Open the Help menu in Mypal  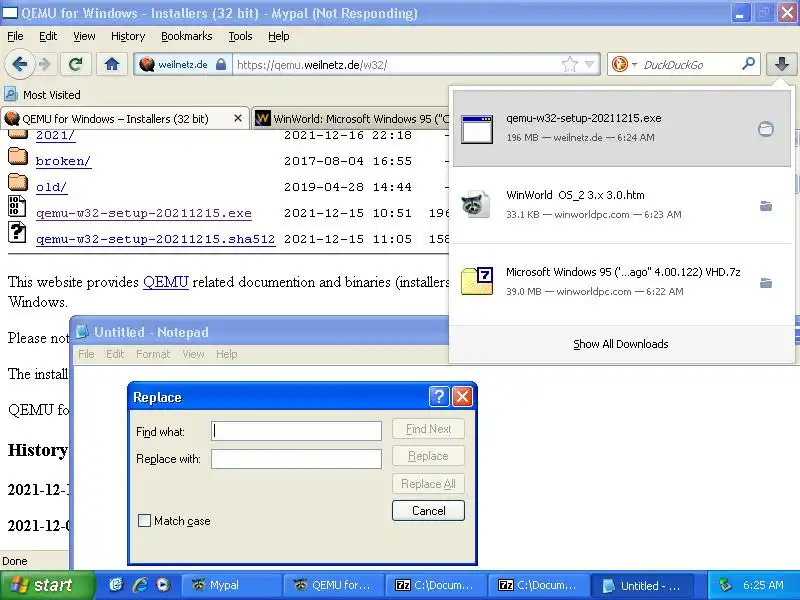tap(279, 36)
